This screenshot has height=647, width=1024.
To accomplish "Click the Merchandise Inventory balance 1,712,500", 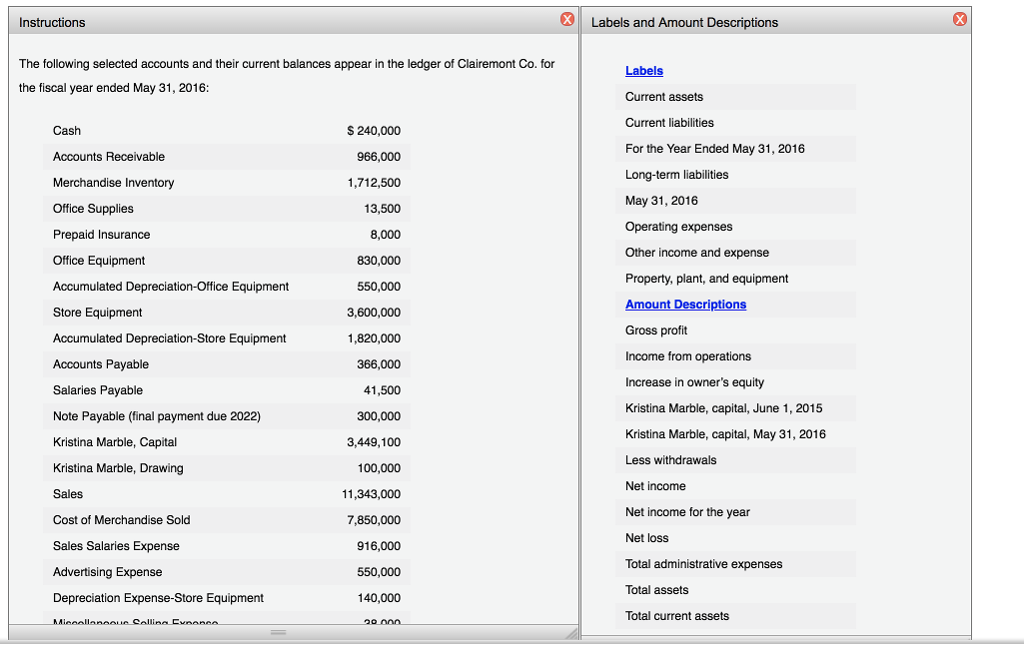I will 374,183.
